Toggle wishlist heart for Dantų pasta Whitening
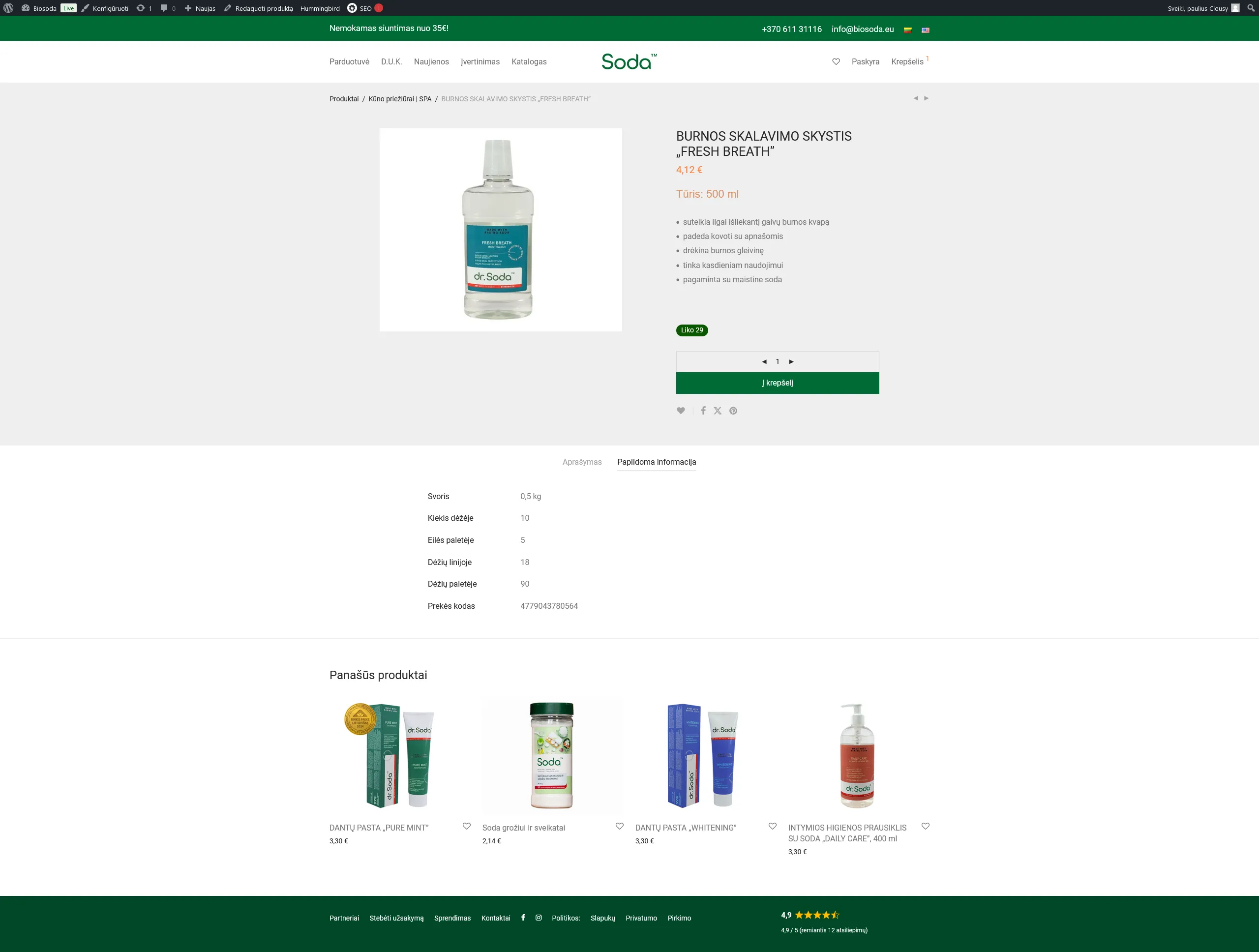 click(x=772, y=826)
